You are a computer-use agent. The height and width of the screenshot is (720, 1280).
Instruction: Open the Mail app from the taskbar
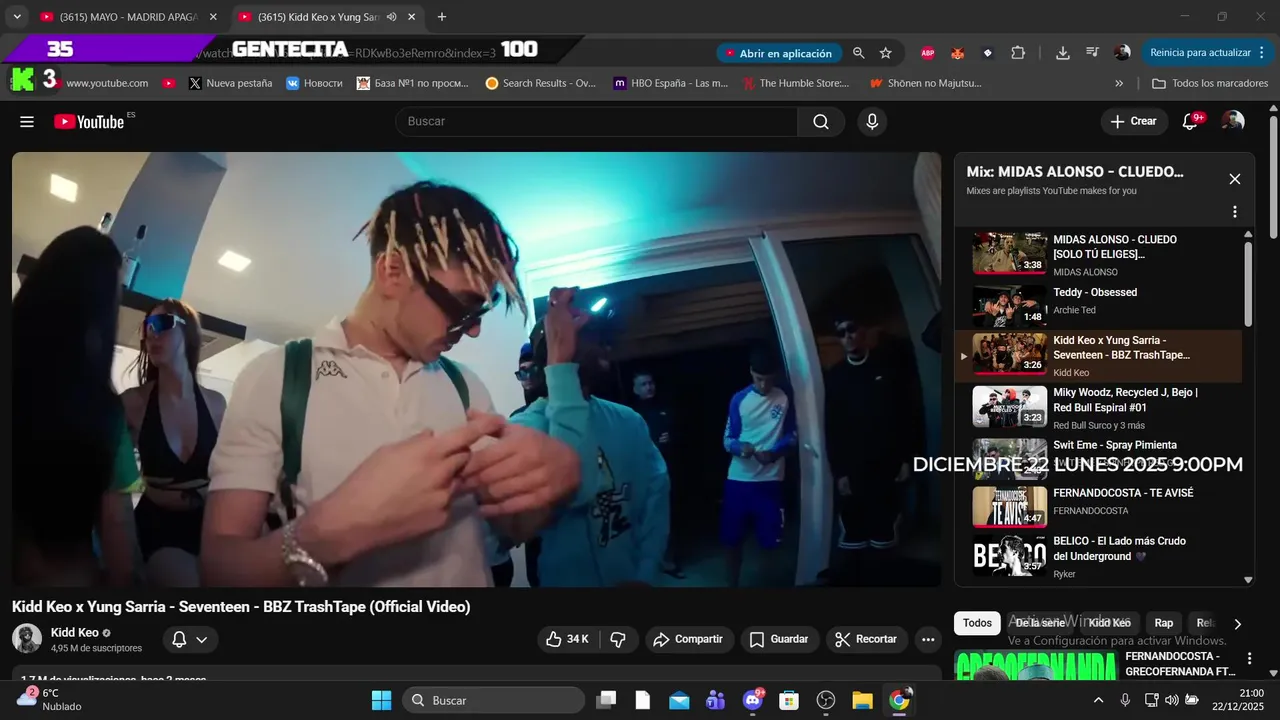coord(679,700)
